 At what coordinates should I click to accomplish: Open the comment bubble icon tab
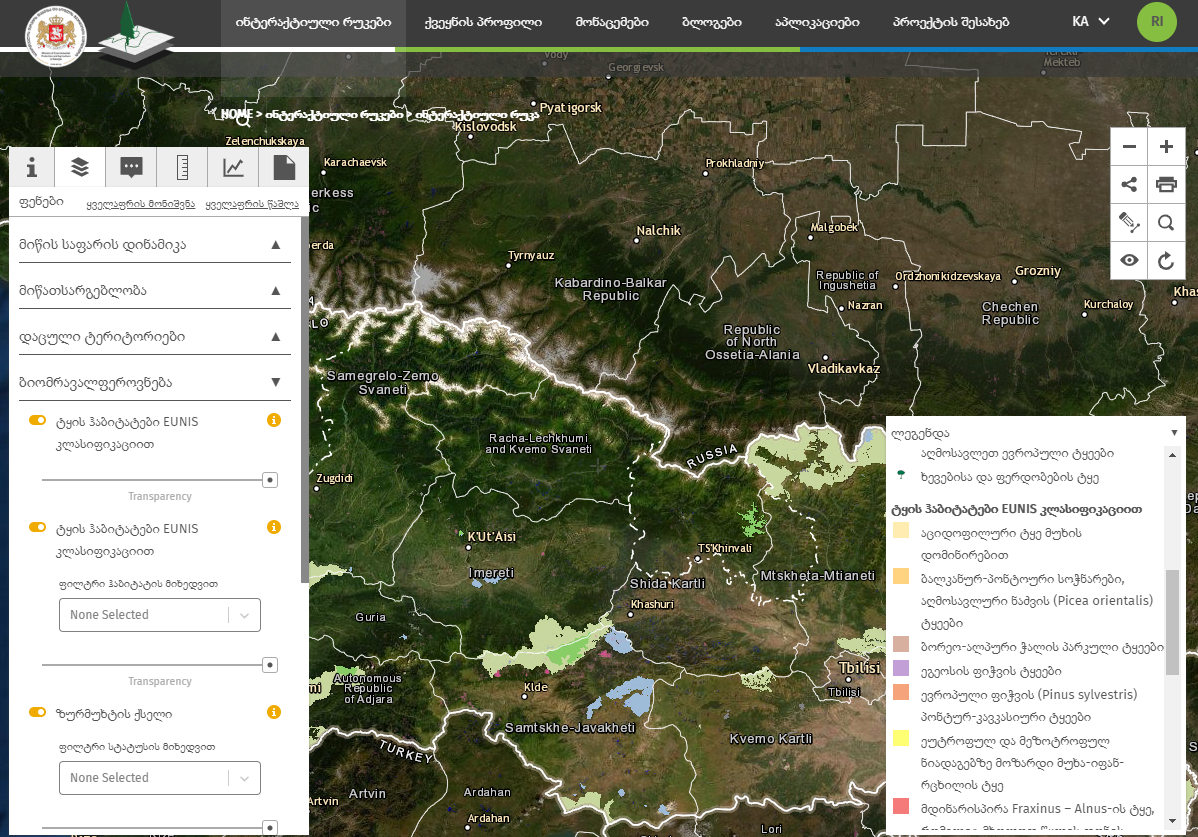click(131, 167)
